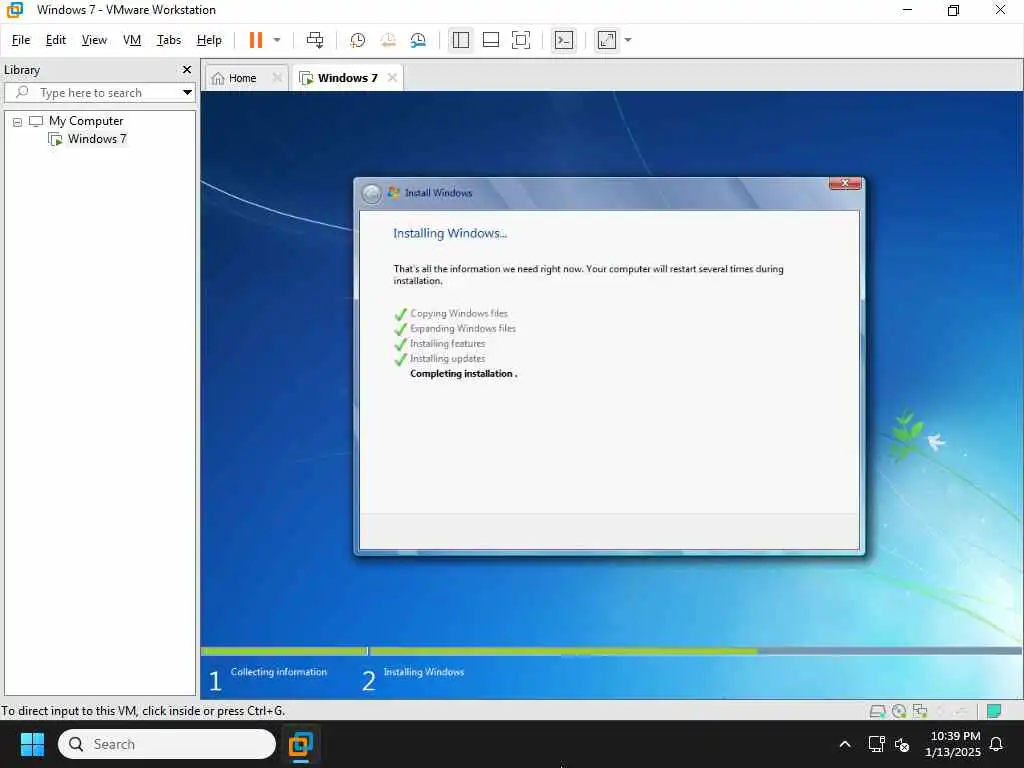Open the Tabs menu

(x=168, y=40)
